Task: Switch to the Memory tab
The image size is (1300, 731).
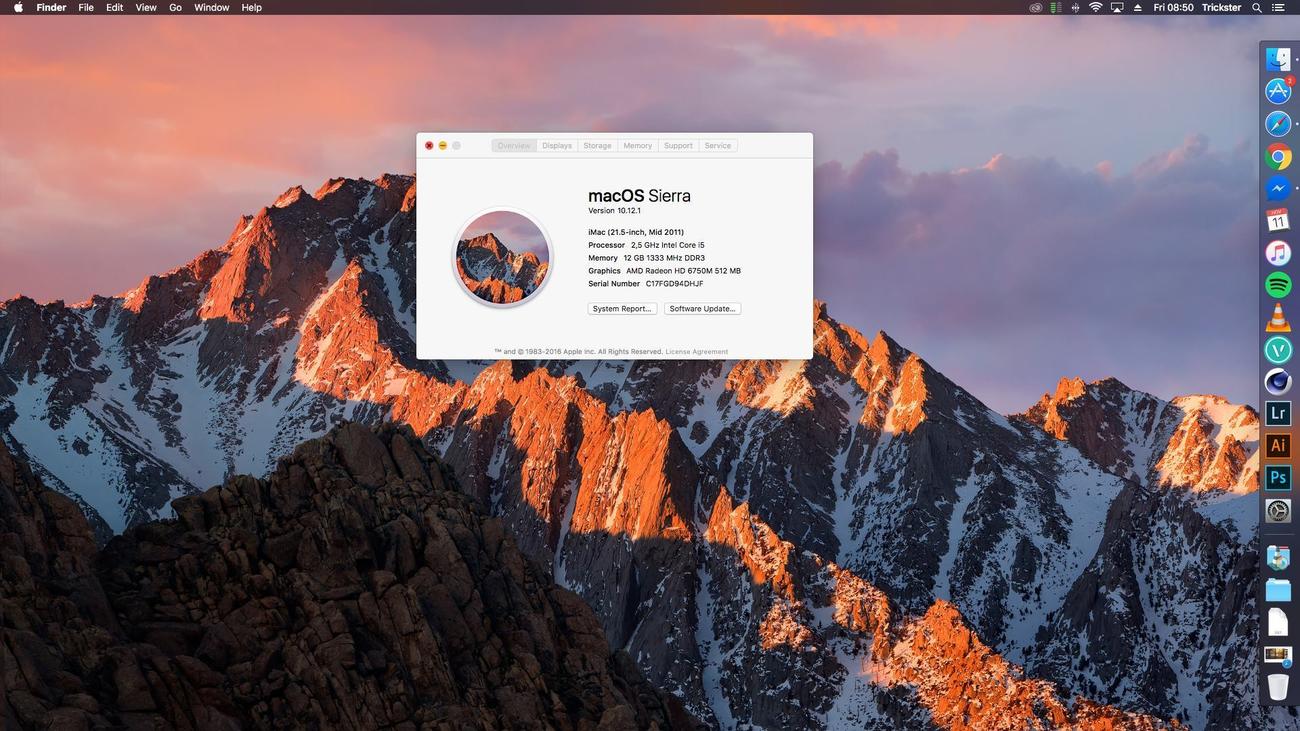Action: point(638,146)
